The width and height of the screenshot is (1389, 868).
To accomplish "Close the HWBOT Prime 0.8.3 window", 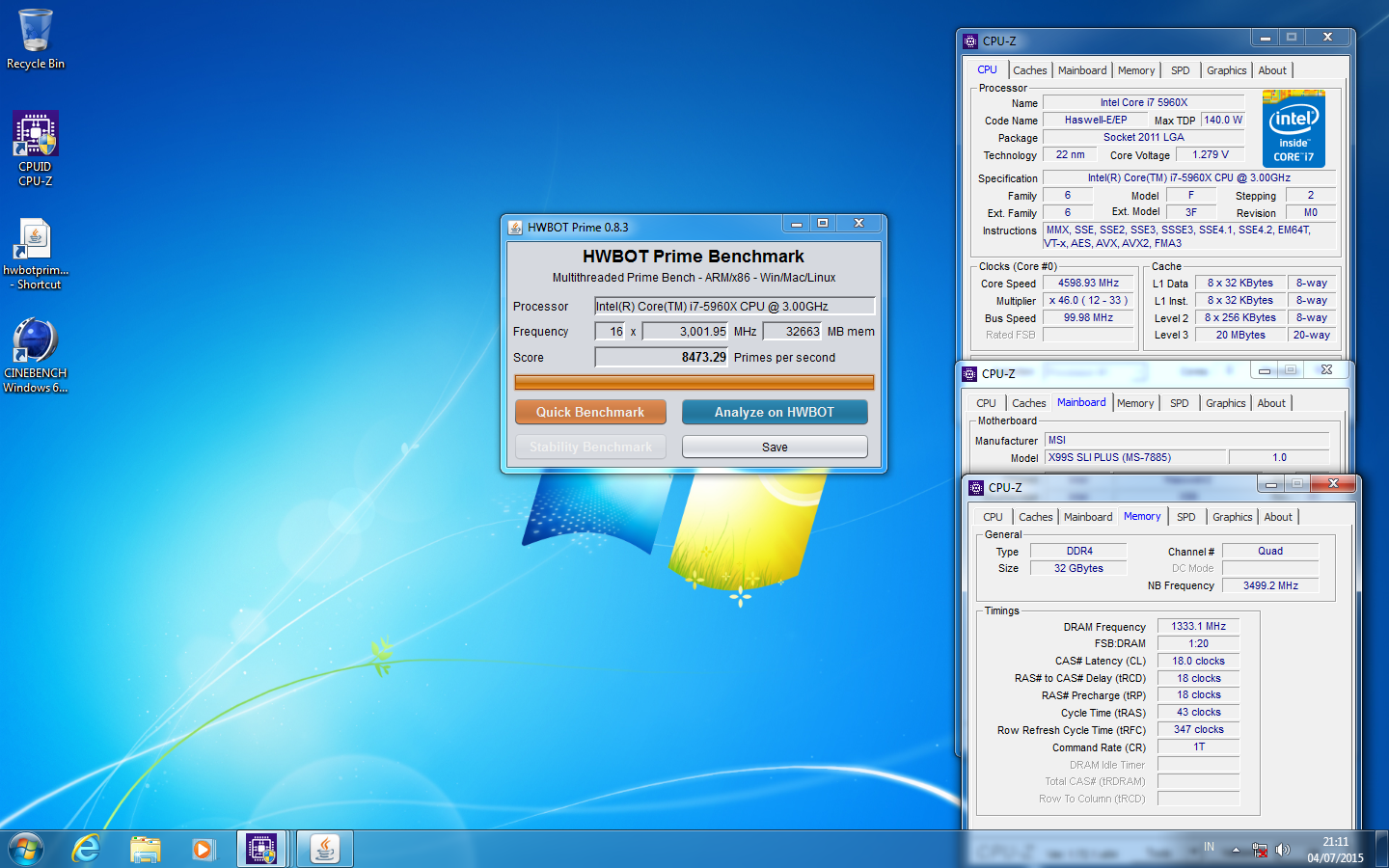I will [858, 224].
